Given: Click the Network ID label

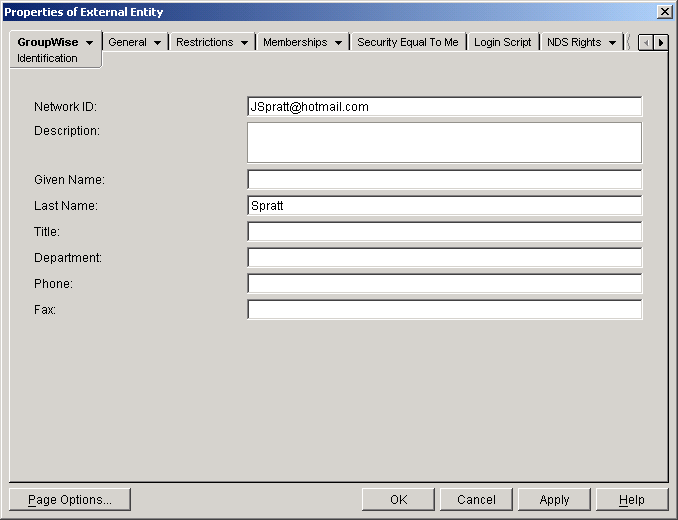Looking at the screenshot, I should 65,107.
